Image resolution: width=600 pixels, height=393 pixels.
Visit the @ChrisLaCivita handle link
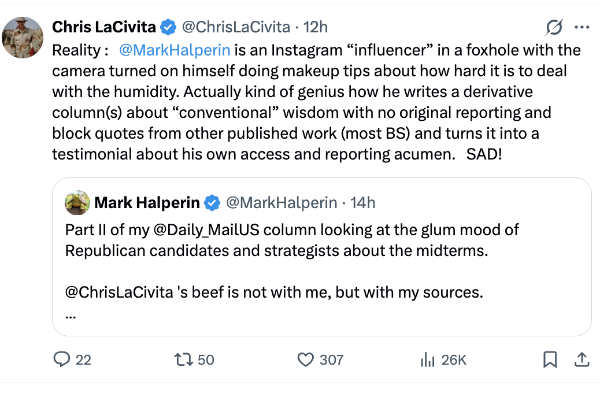236,27
